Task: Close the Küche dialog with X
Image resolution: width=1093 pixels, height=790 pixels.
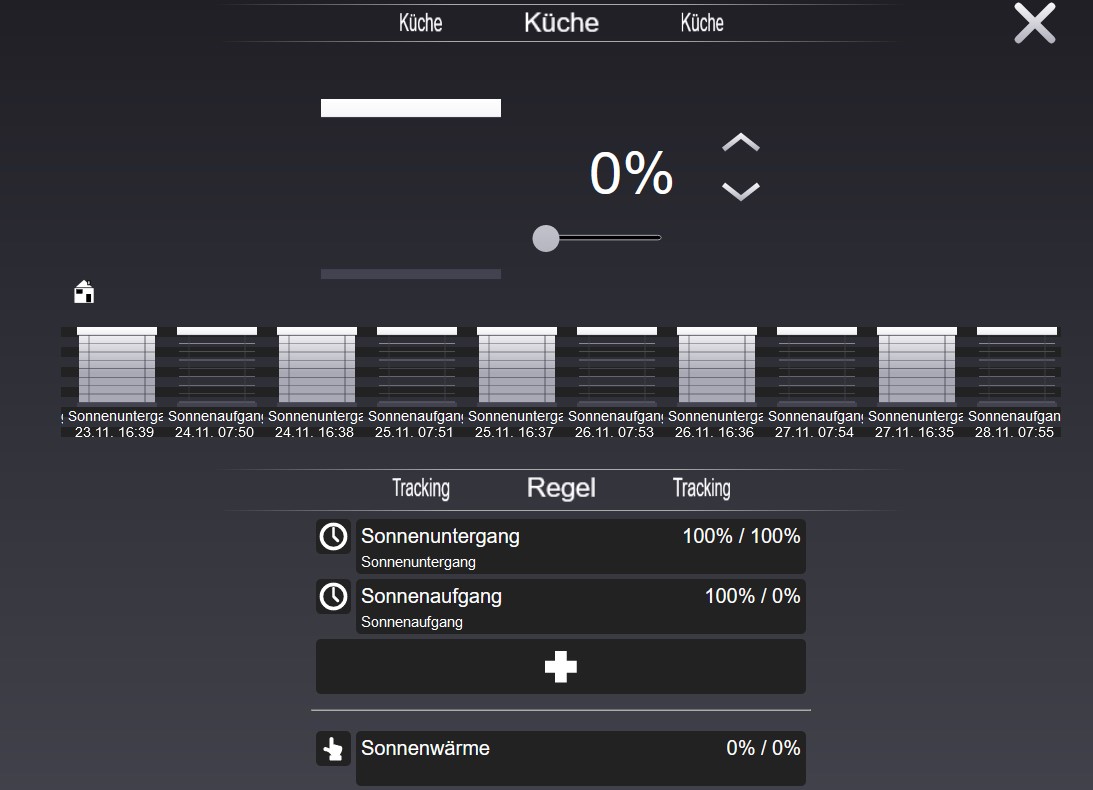Action: 1034,23
